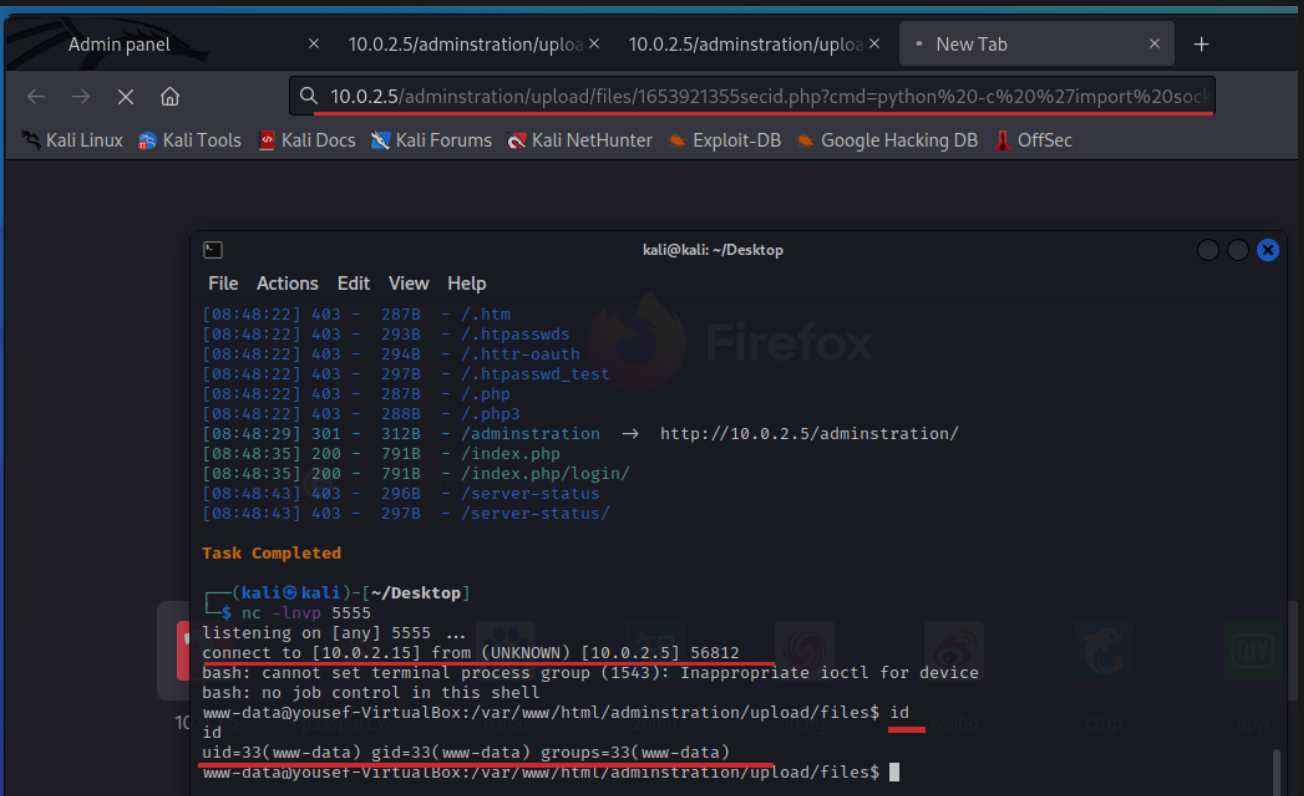Open the Kali NetHunter bookmark
This screenshot has width=1304, height=796.
(580, 140)
